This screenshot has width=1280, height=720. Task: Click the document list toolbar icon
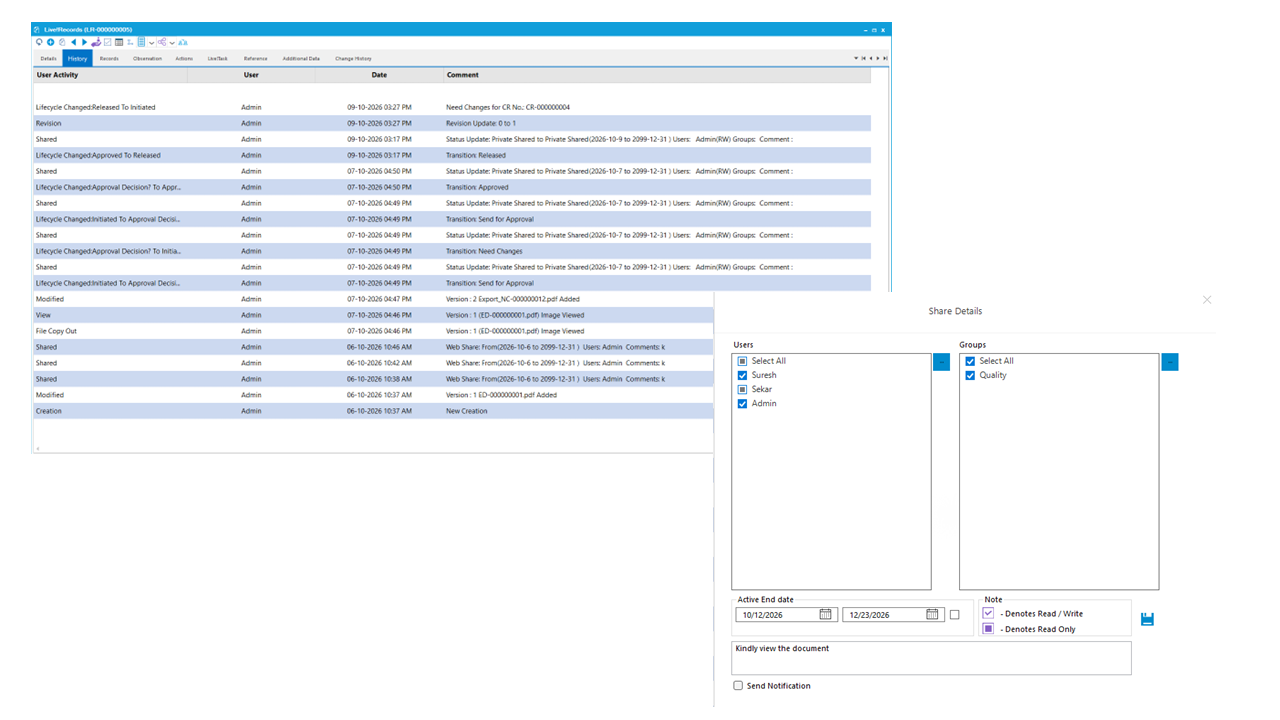[x=141, y=42]
